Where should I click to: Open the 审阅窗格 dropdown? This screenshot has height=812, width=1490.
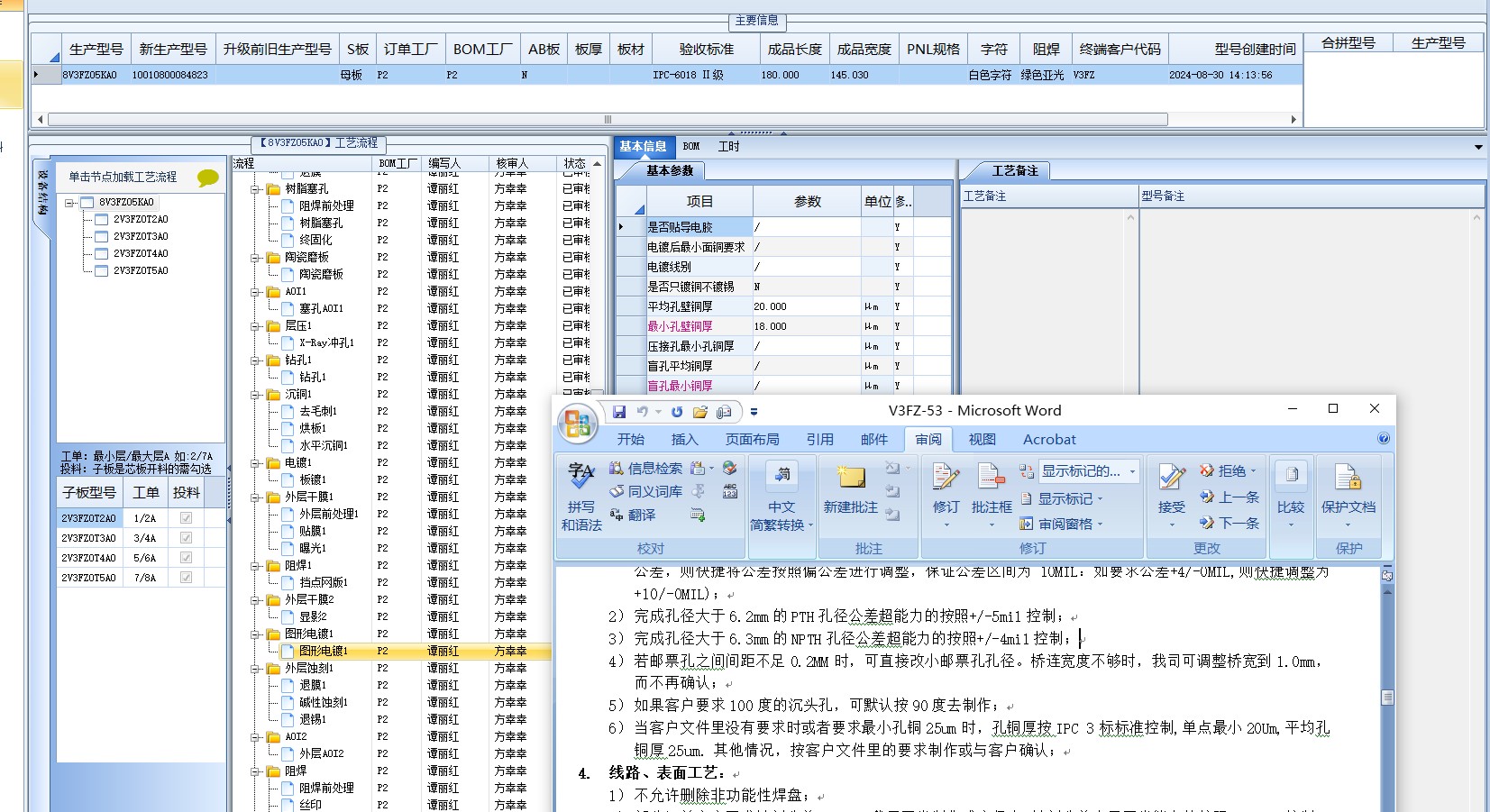1062,524
